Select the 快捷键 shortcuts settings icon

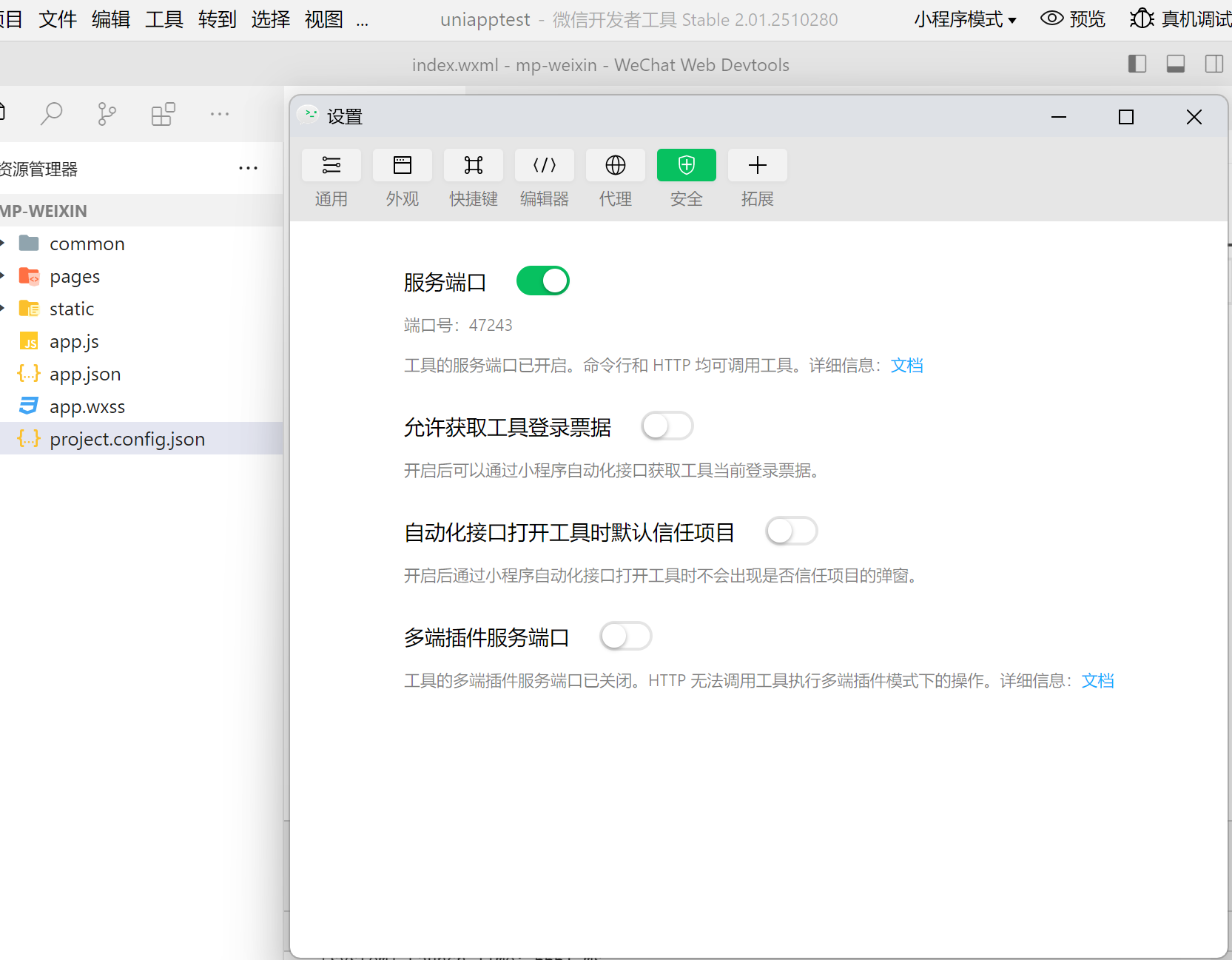[473, 165]
